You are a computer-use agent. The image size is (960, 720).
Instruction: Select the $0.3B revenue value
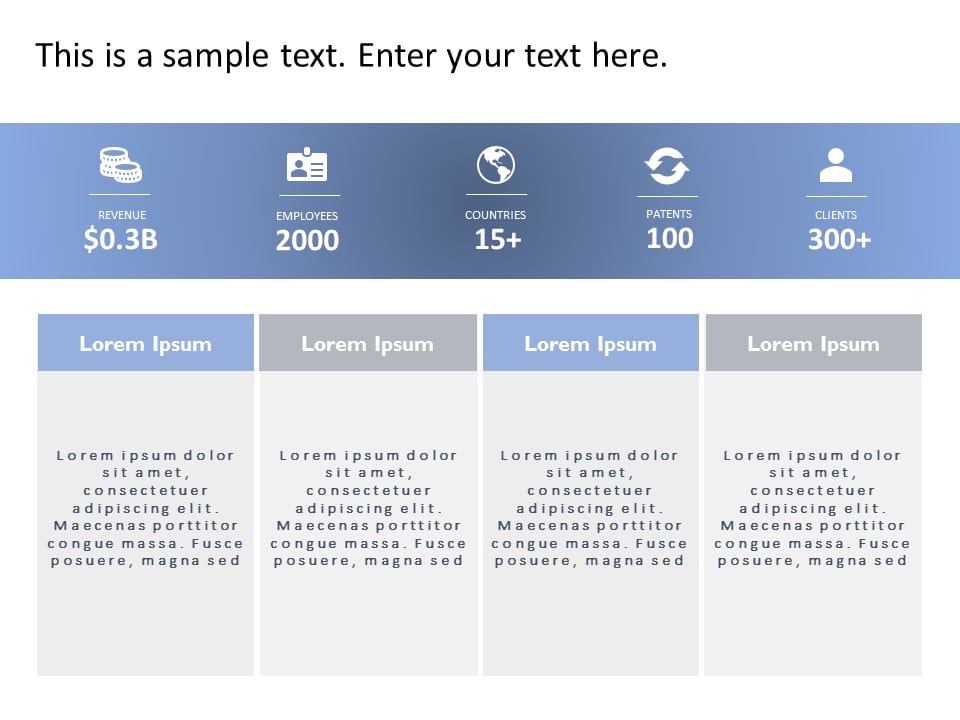click(x=121, y=239)
